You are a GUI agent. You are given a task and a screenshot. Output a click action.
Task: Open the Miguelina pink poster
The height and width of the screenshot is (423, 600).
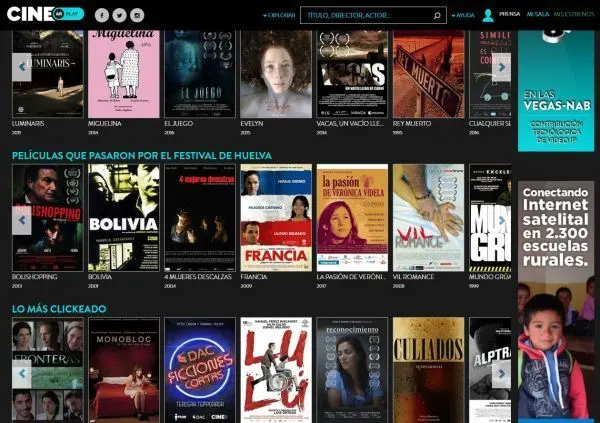click(124, 74)
